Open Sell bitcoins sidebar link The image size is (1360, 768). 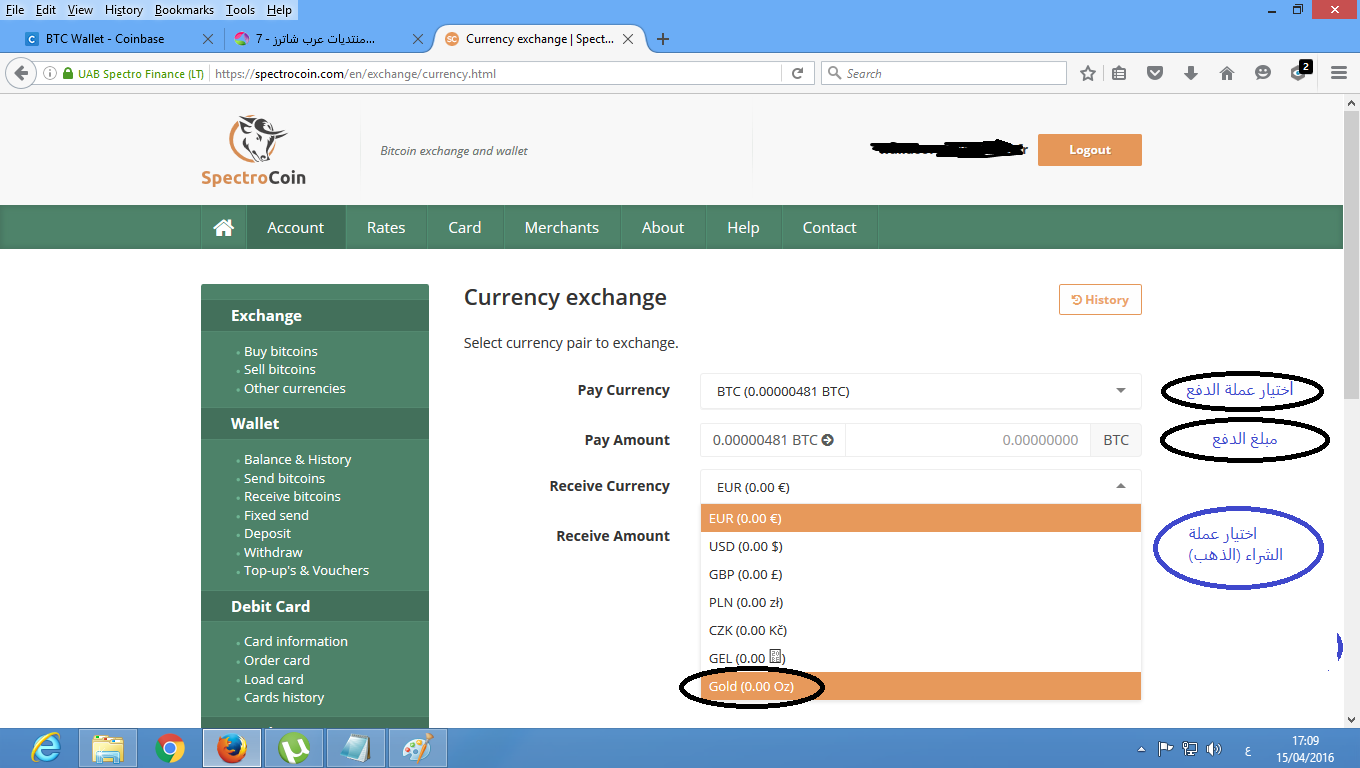click(280, 370)
